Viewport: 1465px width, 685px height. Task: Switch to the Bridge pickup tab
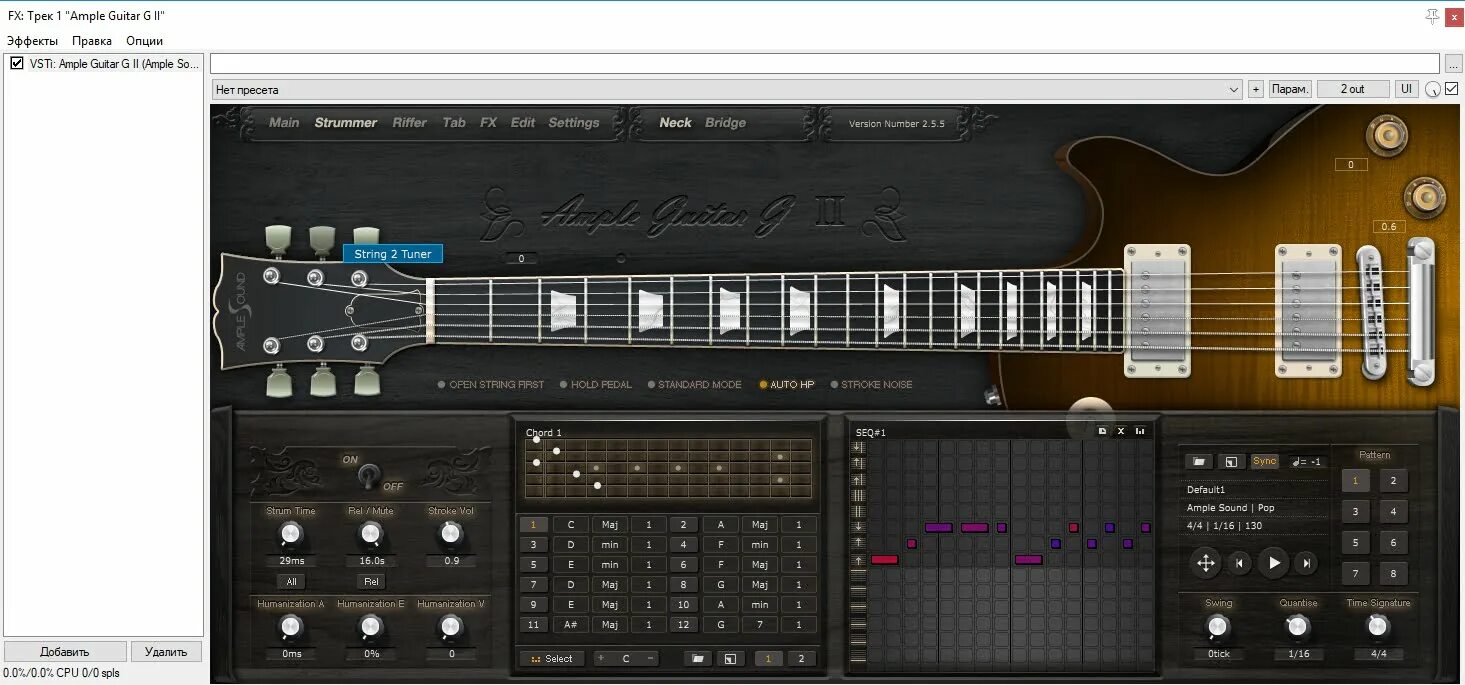[725, 123]
